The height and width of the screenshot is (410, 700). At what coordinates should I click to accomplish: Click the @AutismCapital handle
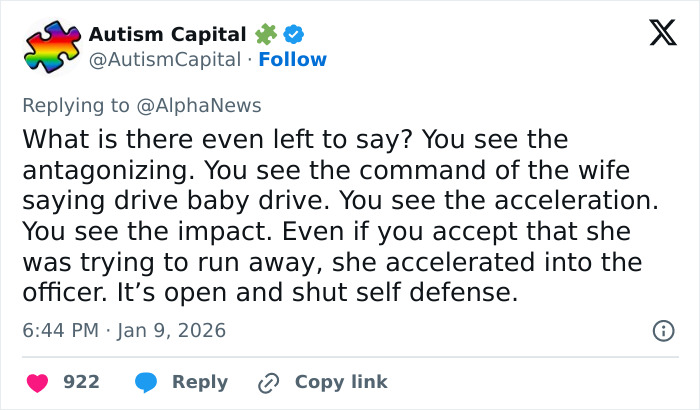(x=165, y=60)
